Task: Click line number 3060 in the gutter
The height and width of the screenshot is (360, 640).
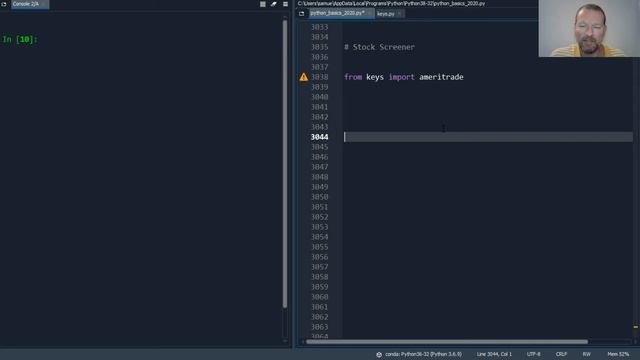Action: click(319, 297)
